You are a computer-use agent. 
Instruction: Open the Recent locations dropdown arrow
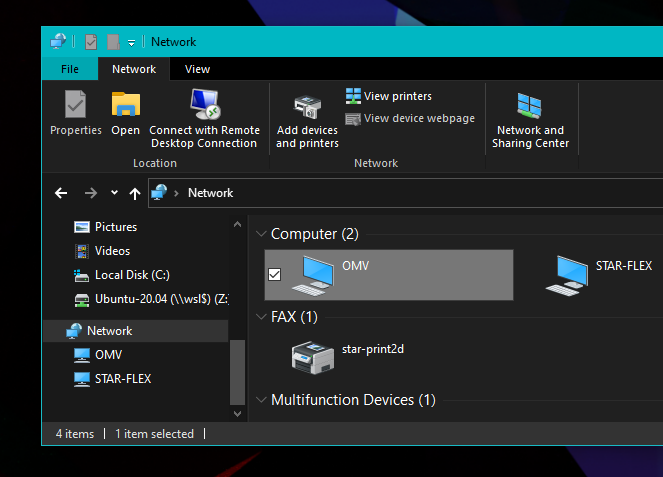point(114,193)
